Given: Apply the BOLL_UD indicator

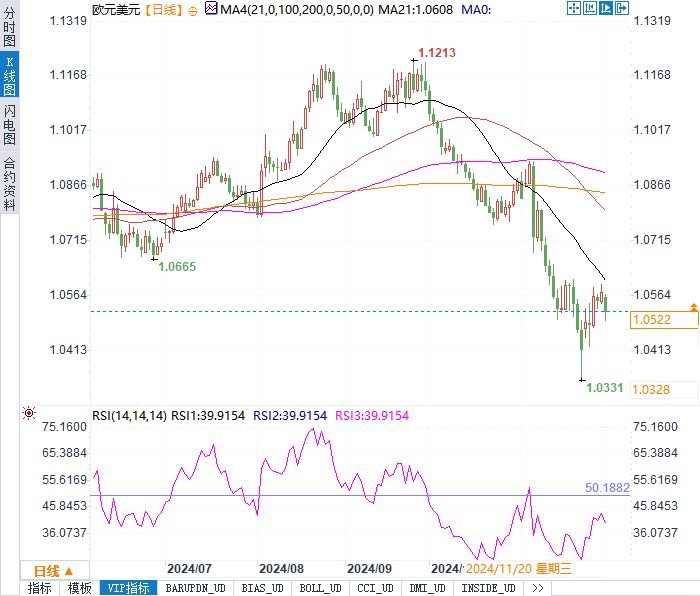Looking at the screenshot, I should click(x=320, y=588).
